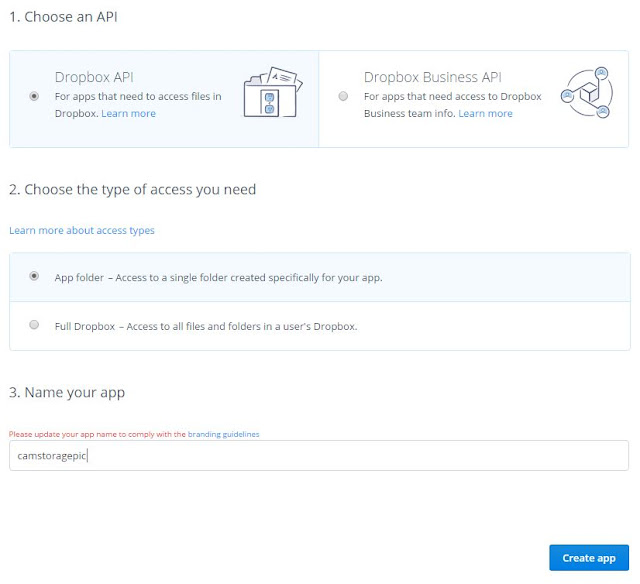Click the Full Dropbox description text
Viewport: 640px width, 584px height.
point(206,326)
